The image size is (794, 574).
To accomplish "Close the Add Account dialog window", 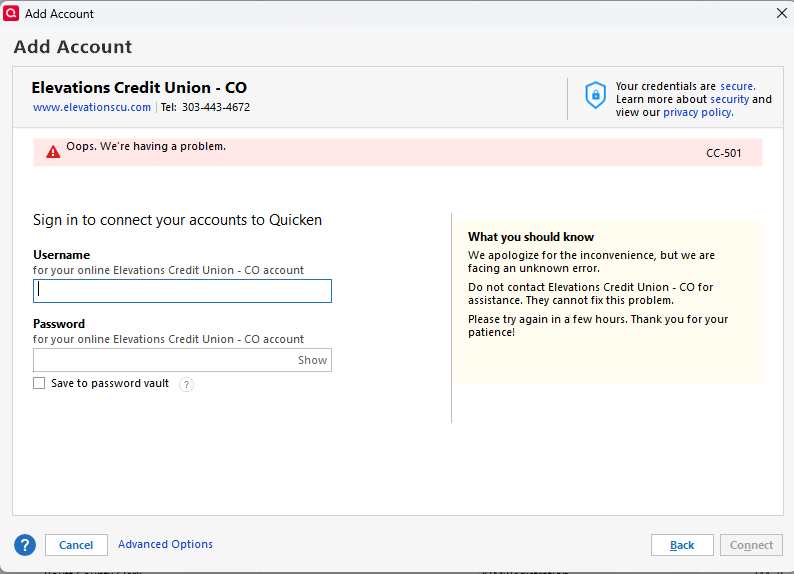I will (x=781, y=13).
